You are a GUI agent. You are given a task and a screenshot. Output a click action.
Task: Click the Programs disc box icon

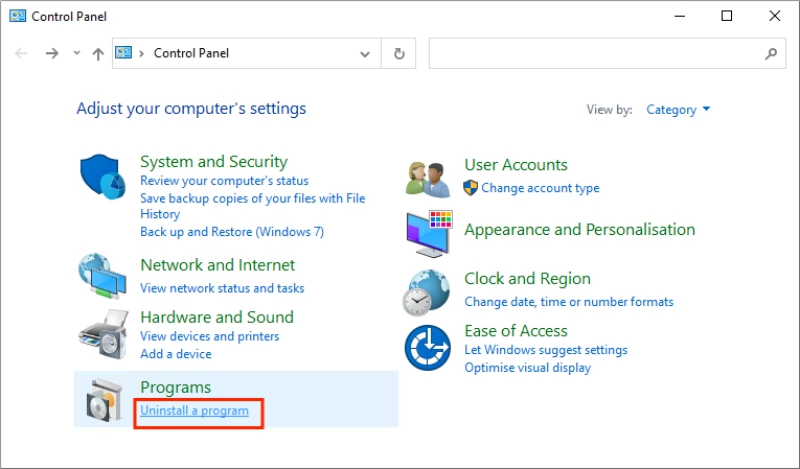pos(104,400)
